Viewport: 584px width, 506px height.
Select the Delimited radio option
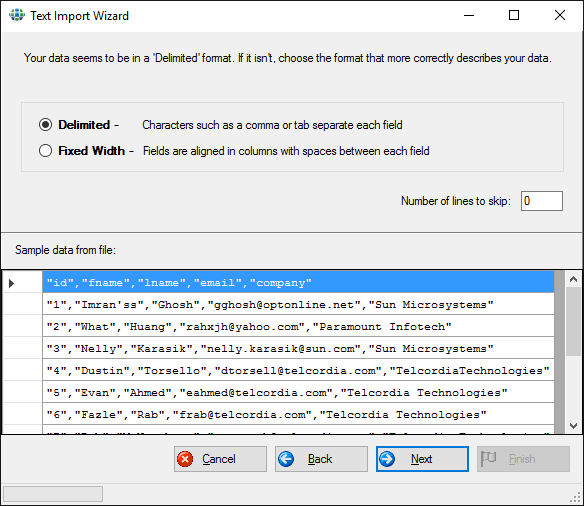45,125
